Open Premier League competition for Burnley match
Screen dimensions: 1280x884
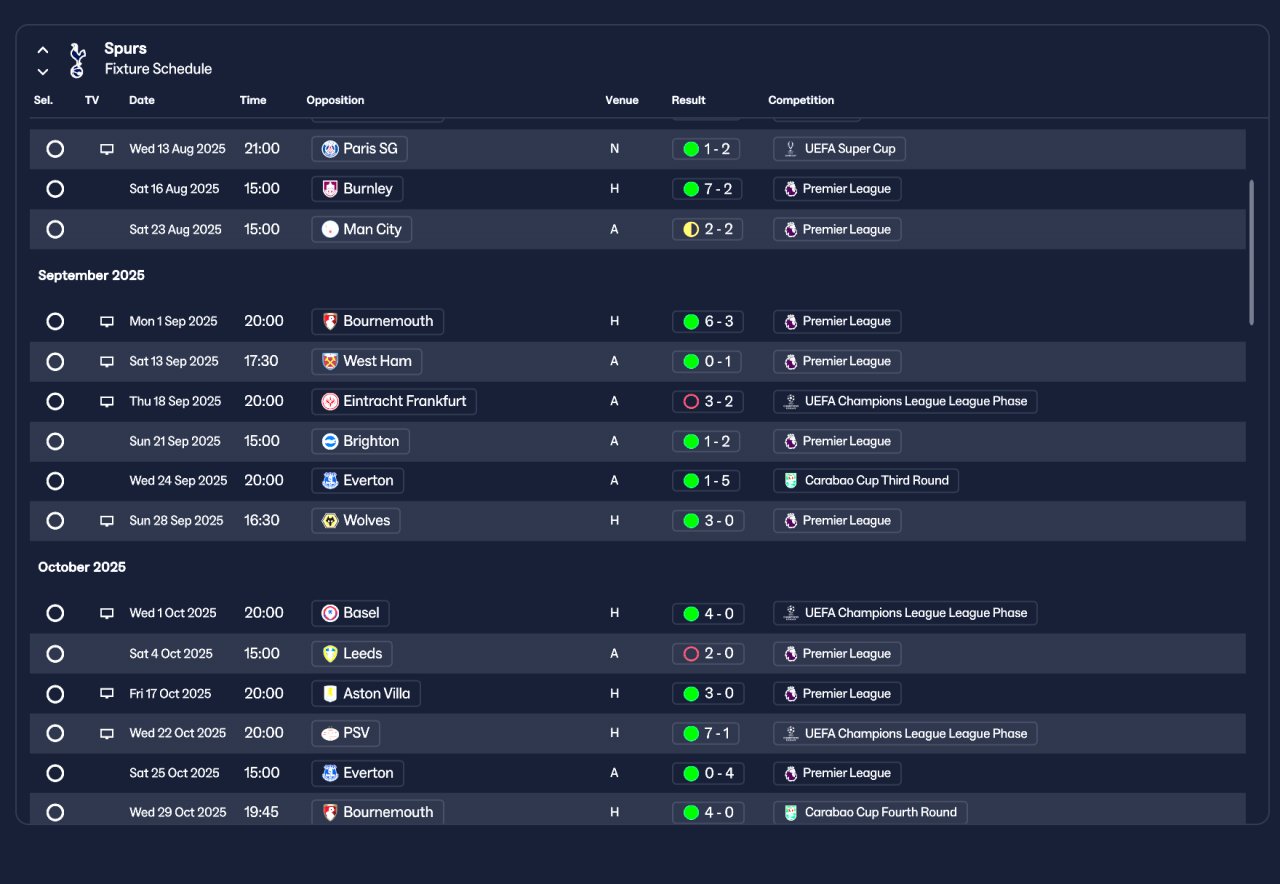click(837, 189)
